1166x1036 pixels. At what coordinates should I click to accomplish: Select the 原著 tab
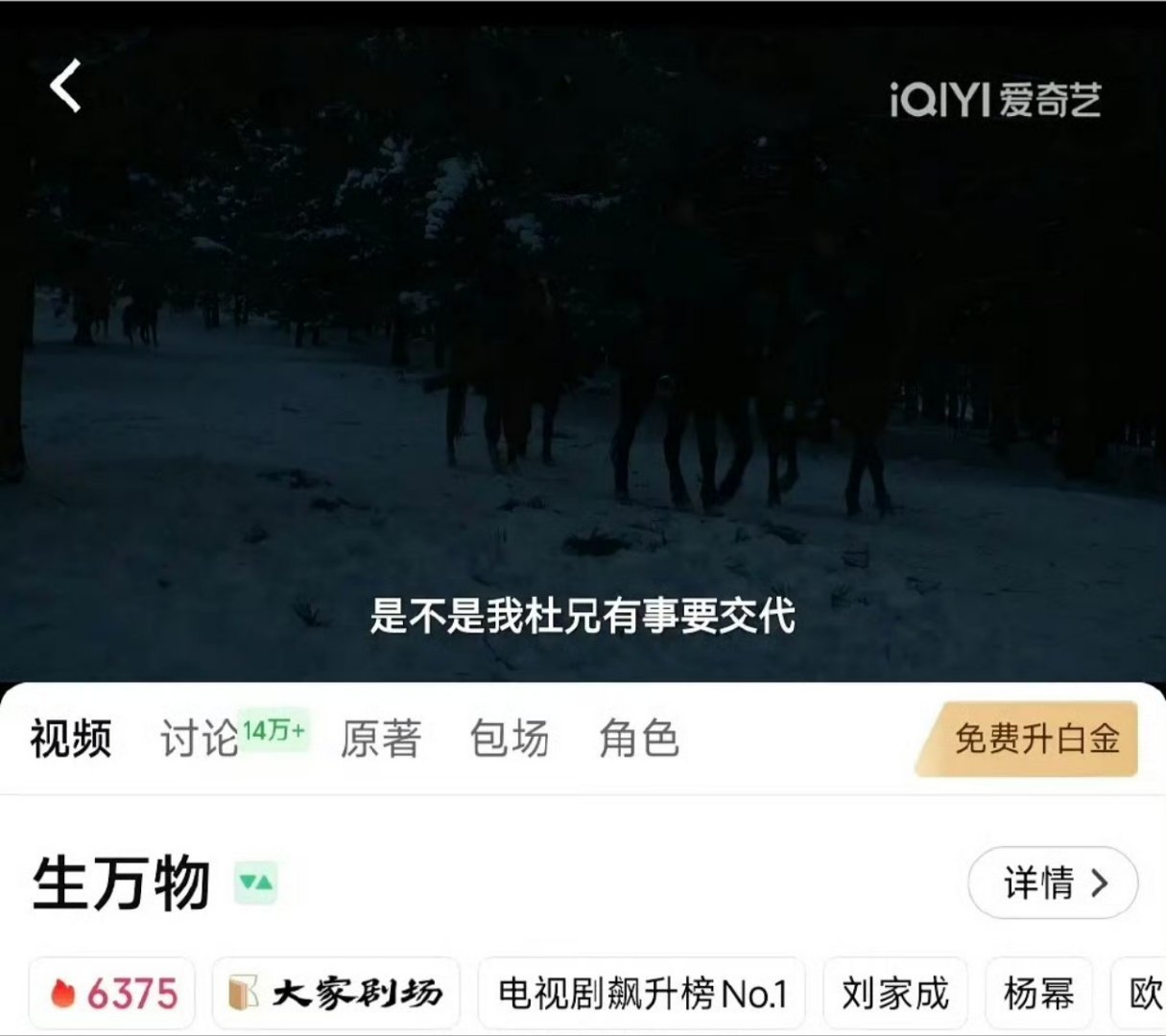(x=381, y=739)
